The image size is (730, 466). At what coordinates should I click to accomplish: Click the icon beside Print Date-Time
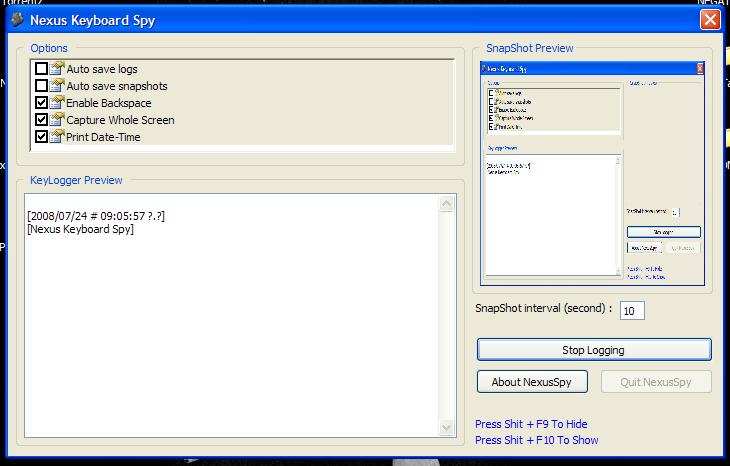click(57, 136)
